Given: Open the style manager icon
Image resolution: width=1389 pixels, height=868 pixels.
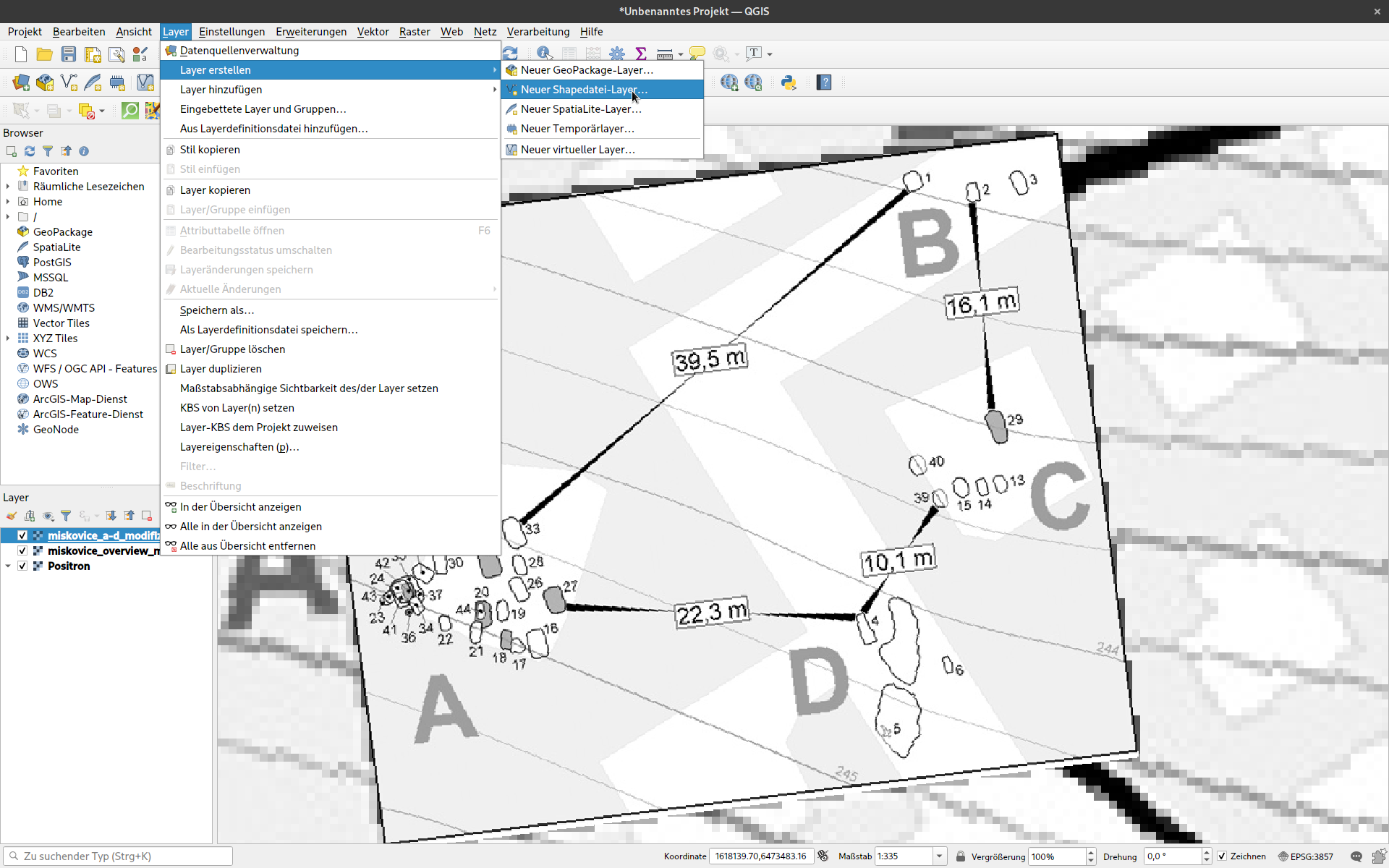Looking at the screenshot, I should (140, 54).
